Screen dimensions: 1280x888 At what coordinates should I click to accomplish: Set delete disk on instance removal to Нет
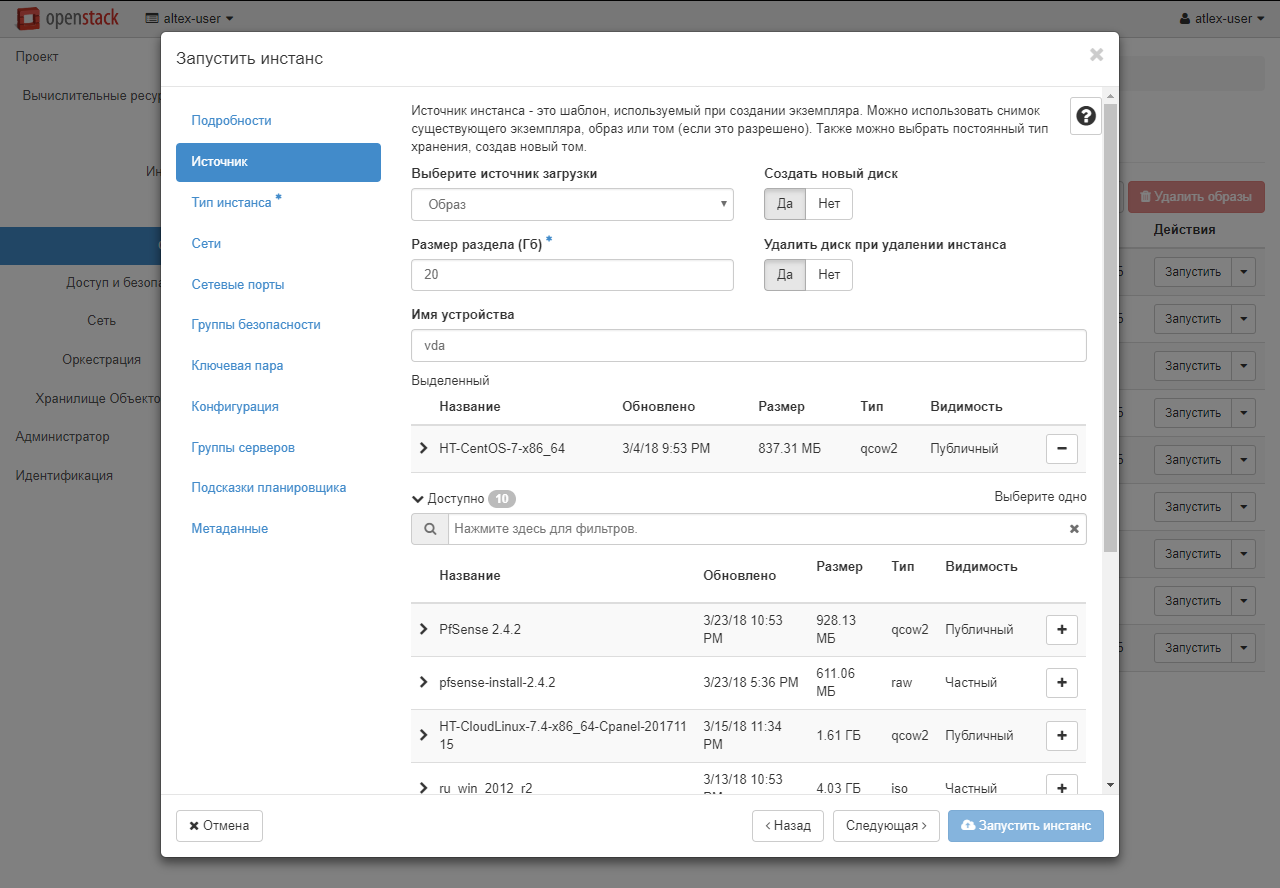coord(829,275)
